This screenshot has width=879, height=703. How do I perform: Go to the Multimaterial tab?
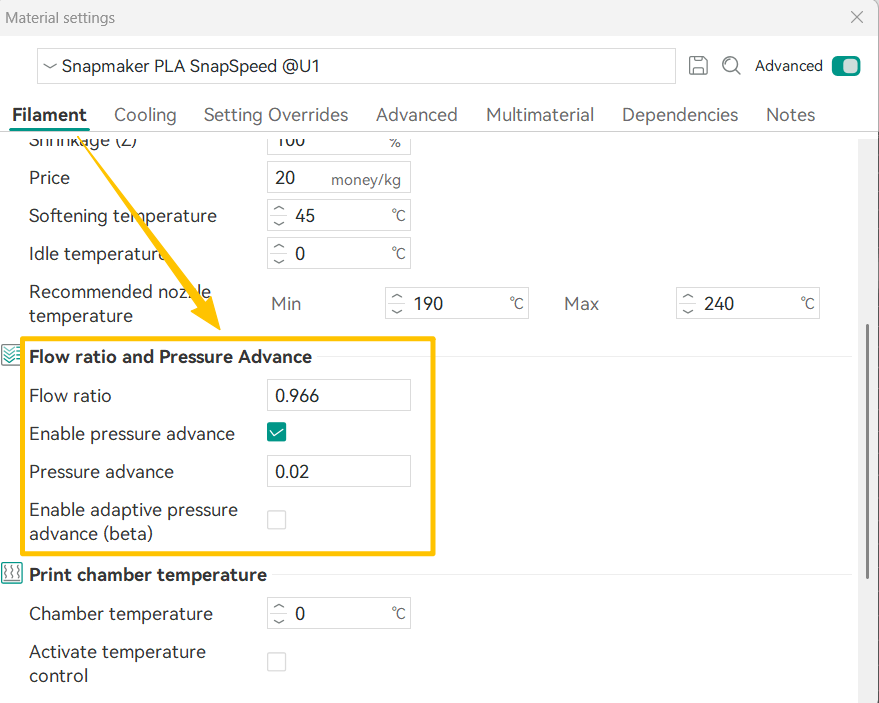(540, 115)
